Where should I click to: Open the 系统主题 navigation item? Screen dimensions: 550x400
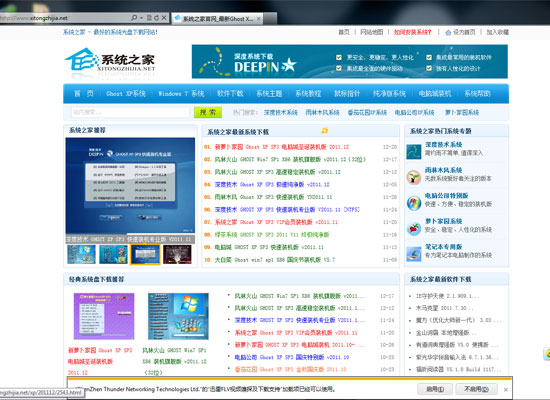click(269, 93)
